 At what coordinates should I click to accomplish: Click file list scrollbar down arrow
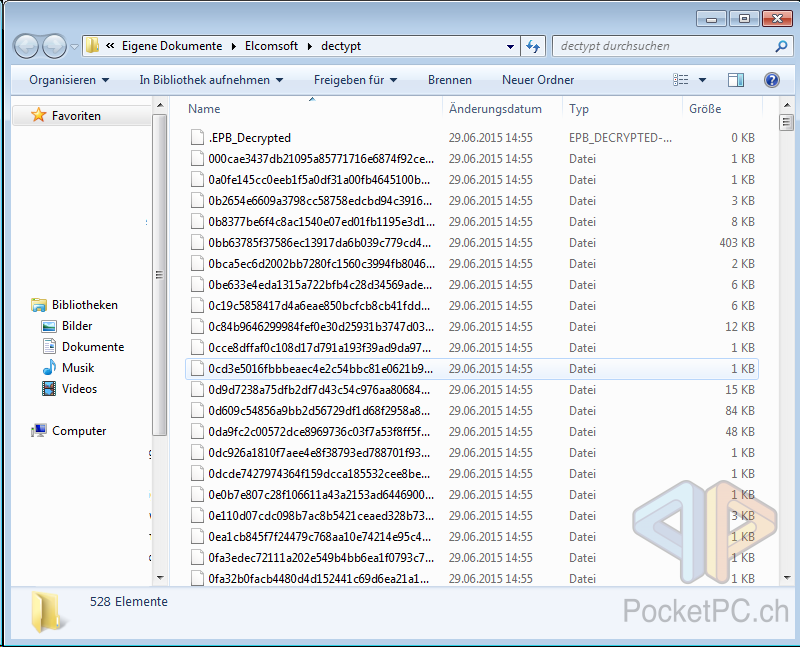coord(787,578)
